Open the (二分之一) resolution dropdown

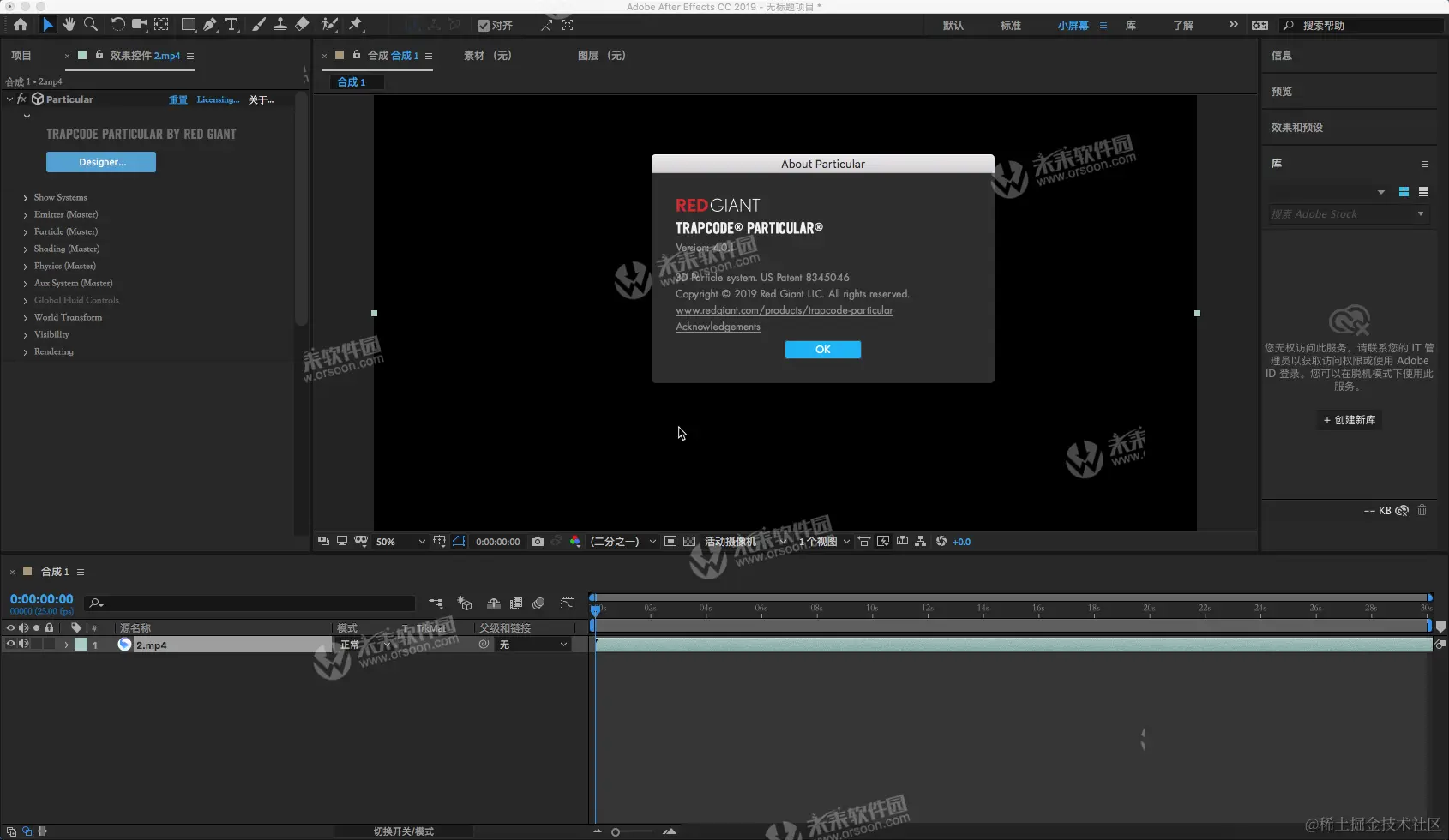(623, 542)
